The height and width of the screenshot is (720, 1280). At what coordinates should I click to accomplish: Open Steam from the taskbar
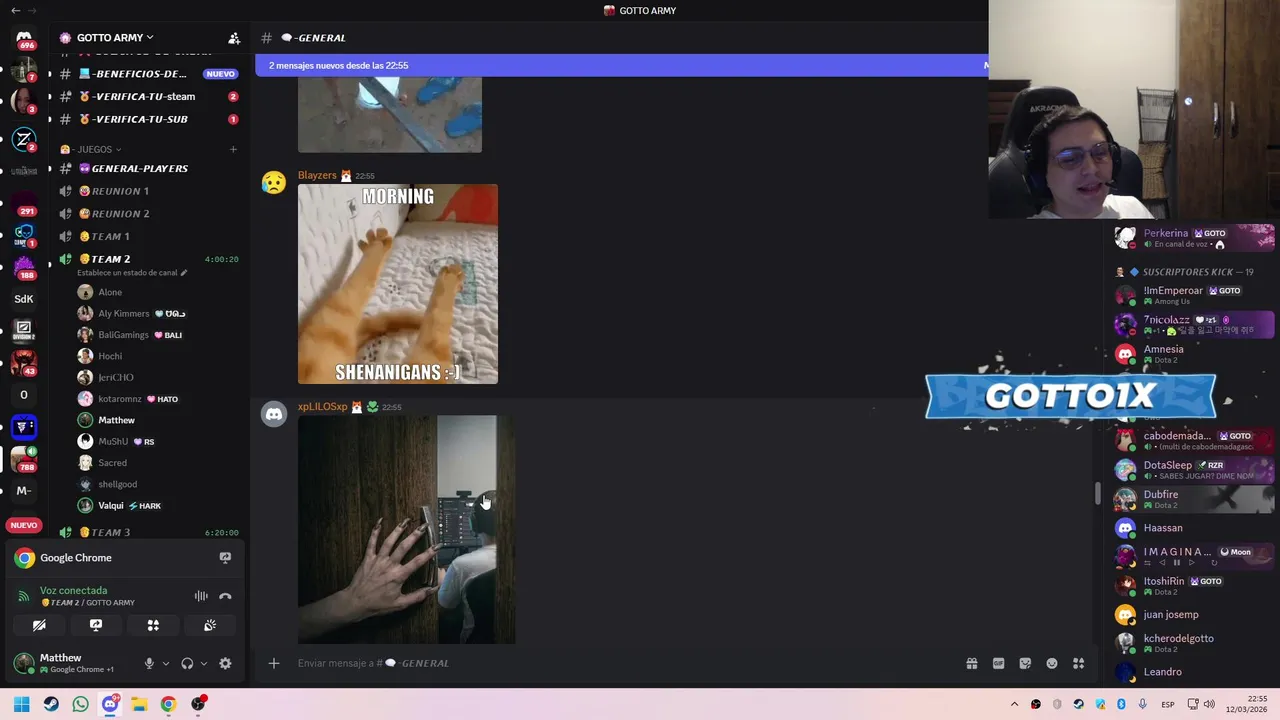(51, 704)
